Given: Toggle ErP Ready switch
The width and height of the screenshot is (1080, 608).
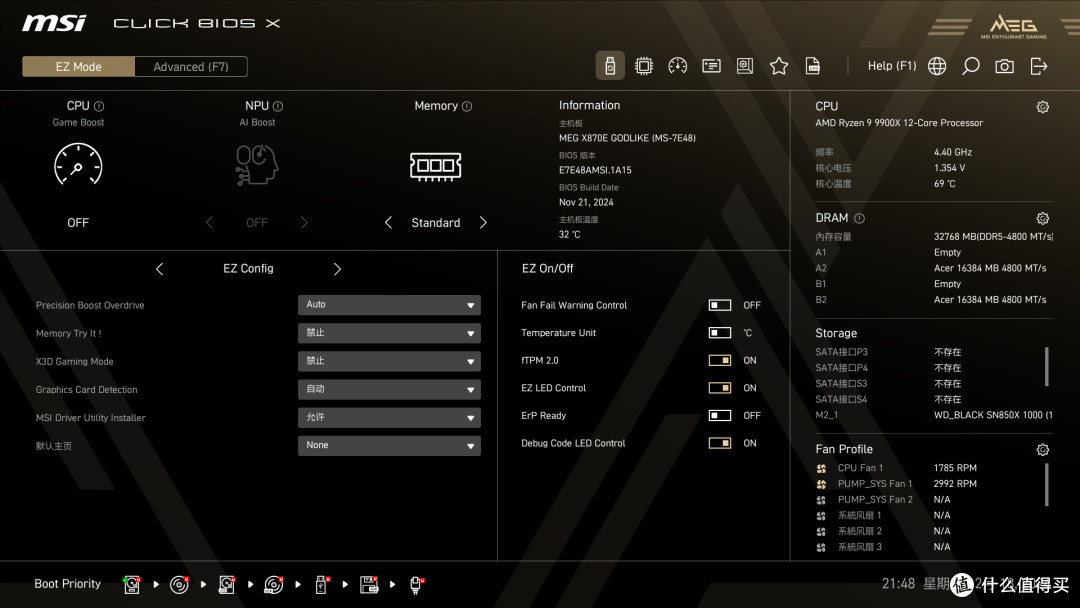Looking at the screenshot, I should coord(720,415).
